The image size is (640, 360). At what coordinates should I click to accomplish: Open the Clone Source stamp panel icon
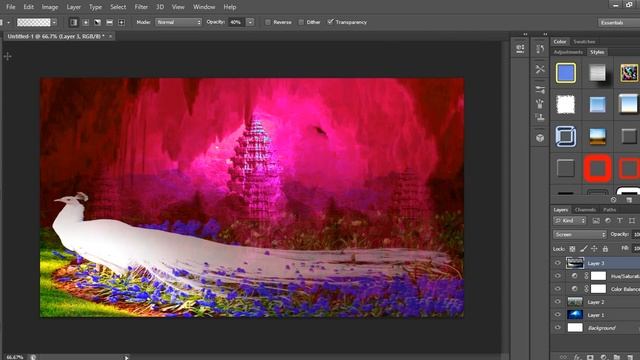point(540,118)
